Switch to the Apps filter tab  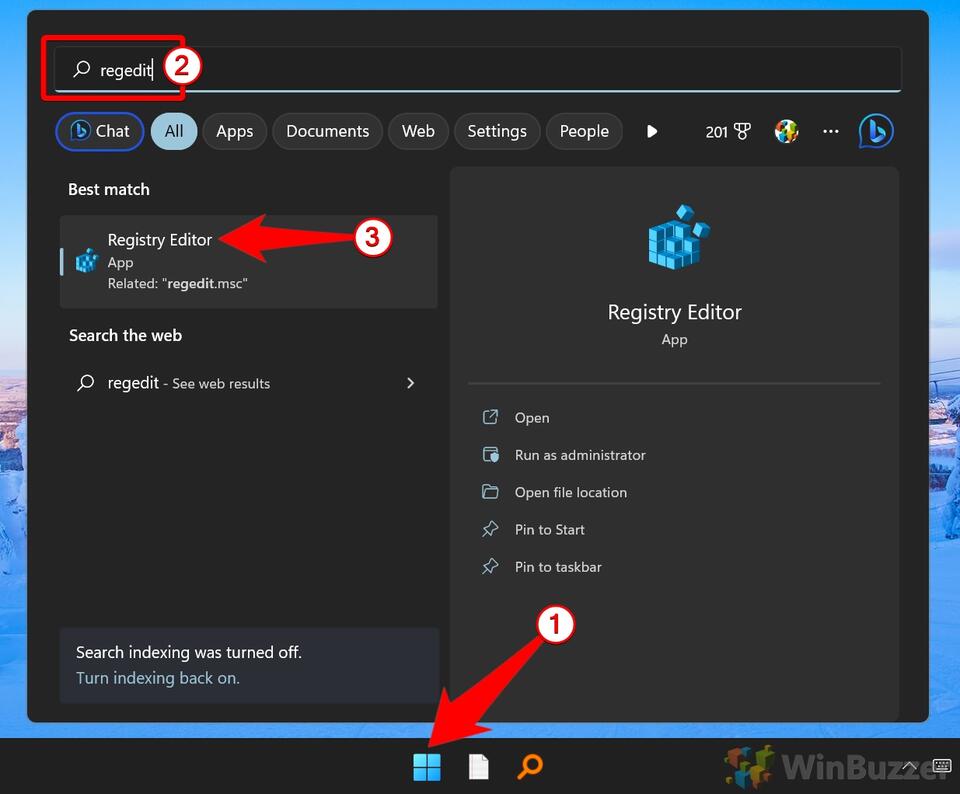pos(234,131)
